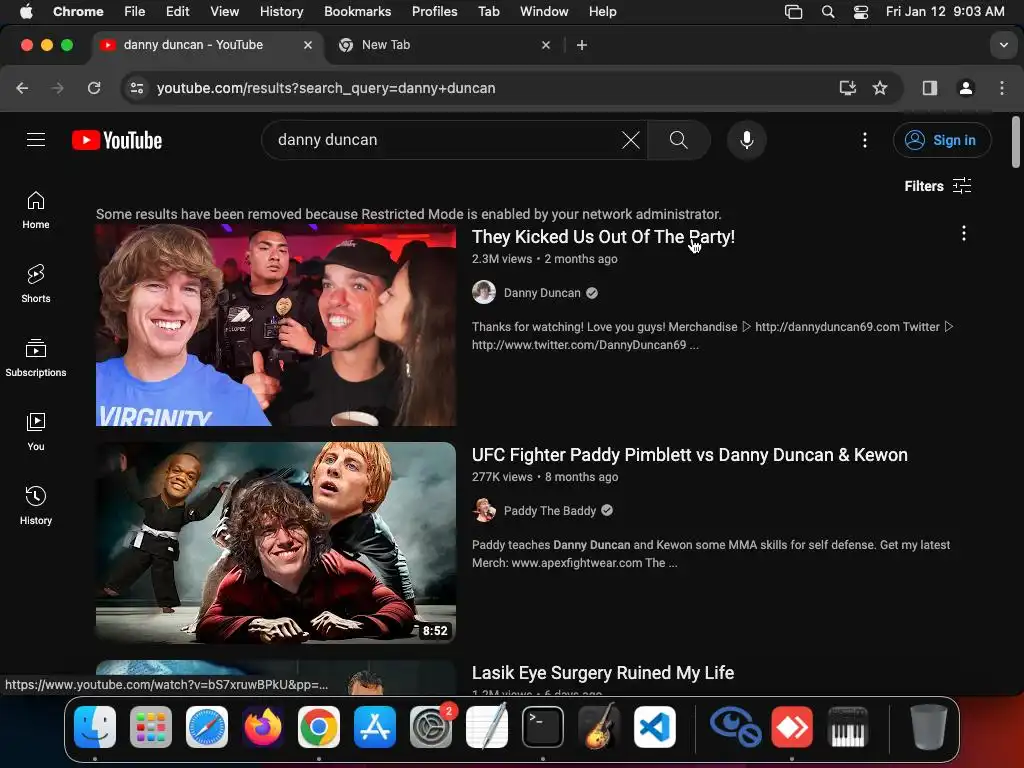Start voice search with the microphone

[x=746, y=140]
